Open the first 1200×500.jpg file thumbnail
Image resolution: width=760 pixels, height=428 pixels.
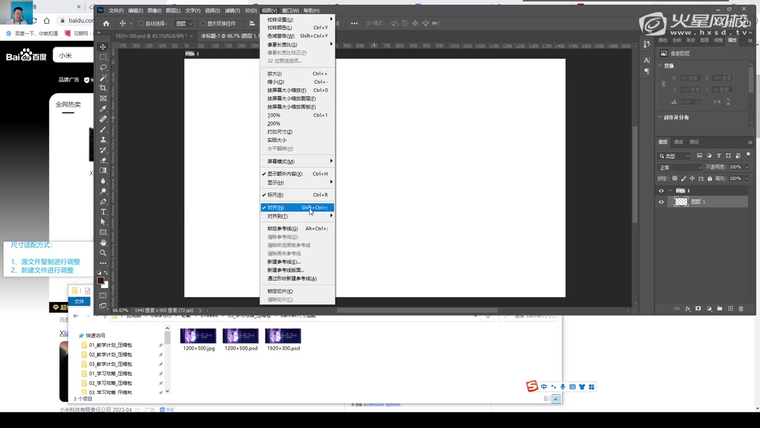(198, 337)
